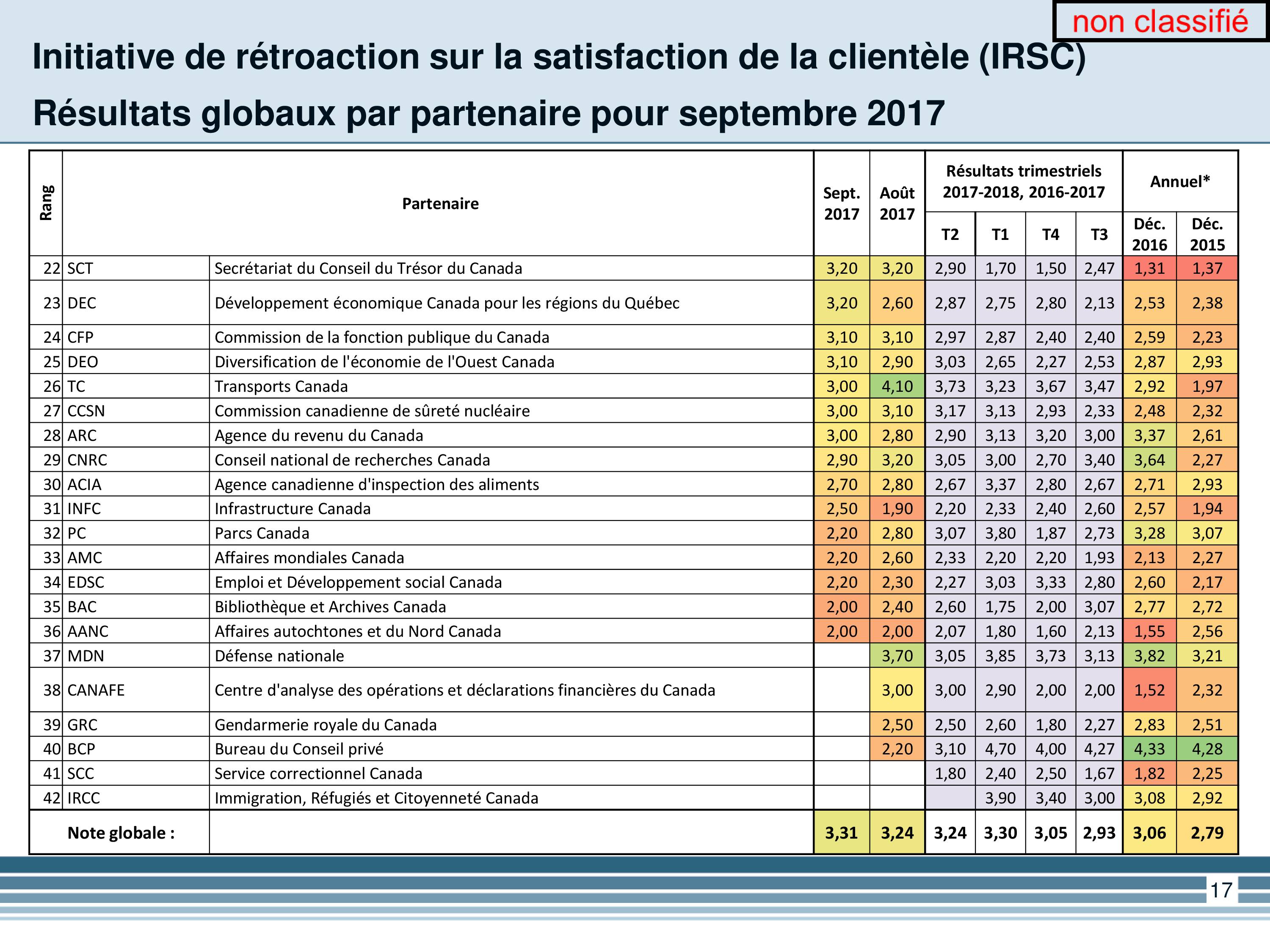Click the global 2,79 Déc. 2015 score
This screenshot has height=952, width=1270.
tap(1207, 833)
